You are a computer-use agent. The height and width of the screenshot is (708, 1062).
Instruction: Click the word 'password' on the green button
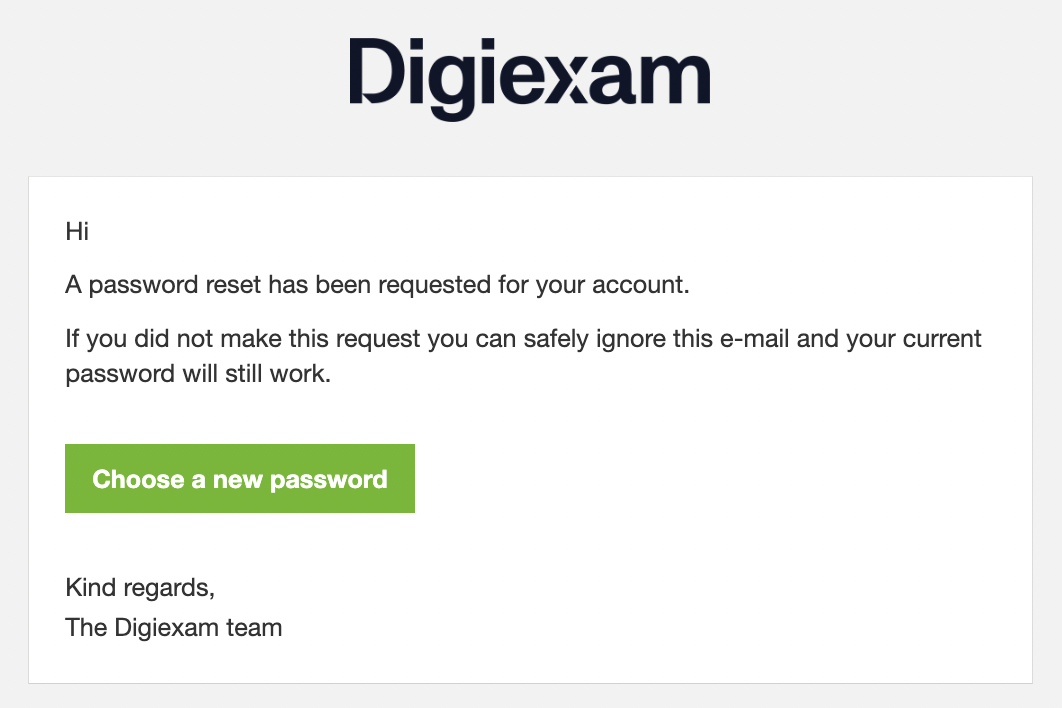point(328,480)
